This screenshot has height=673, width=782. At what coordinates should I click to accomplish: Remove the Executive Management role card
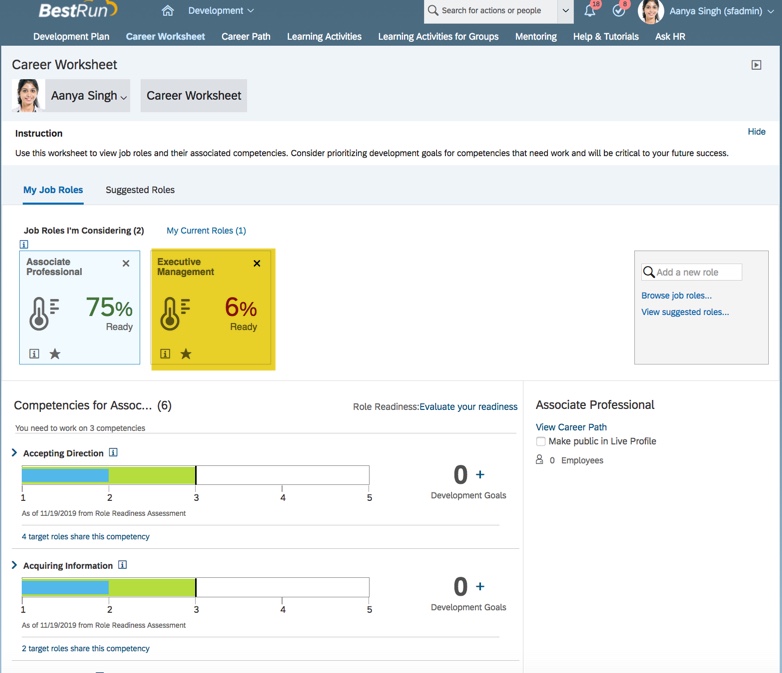(x=257, y=264)
